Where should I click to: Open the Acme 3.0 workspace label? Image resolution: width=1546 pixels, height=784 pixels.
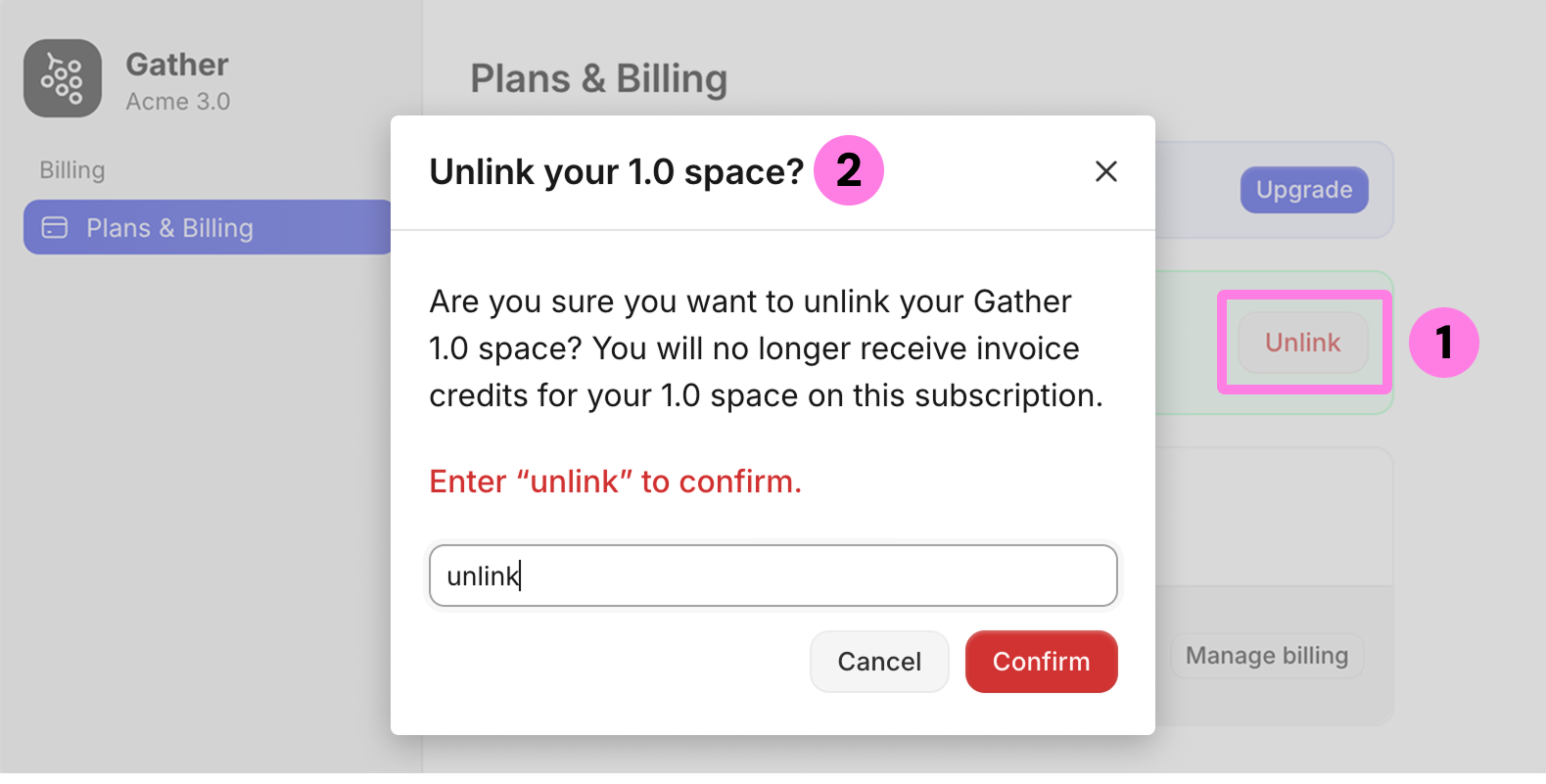tap(178, 101)
